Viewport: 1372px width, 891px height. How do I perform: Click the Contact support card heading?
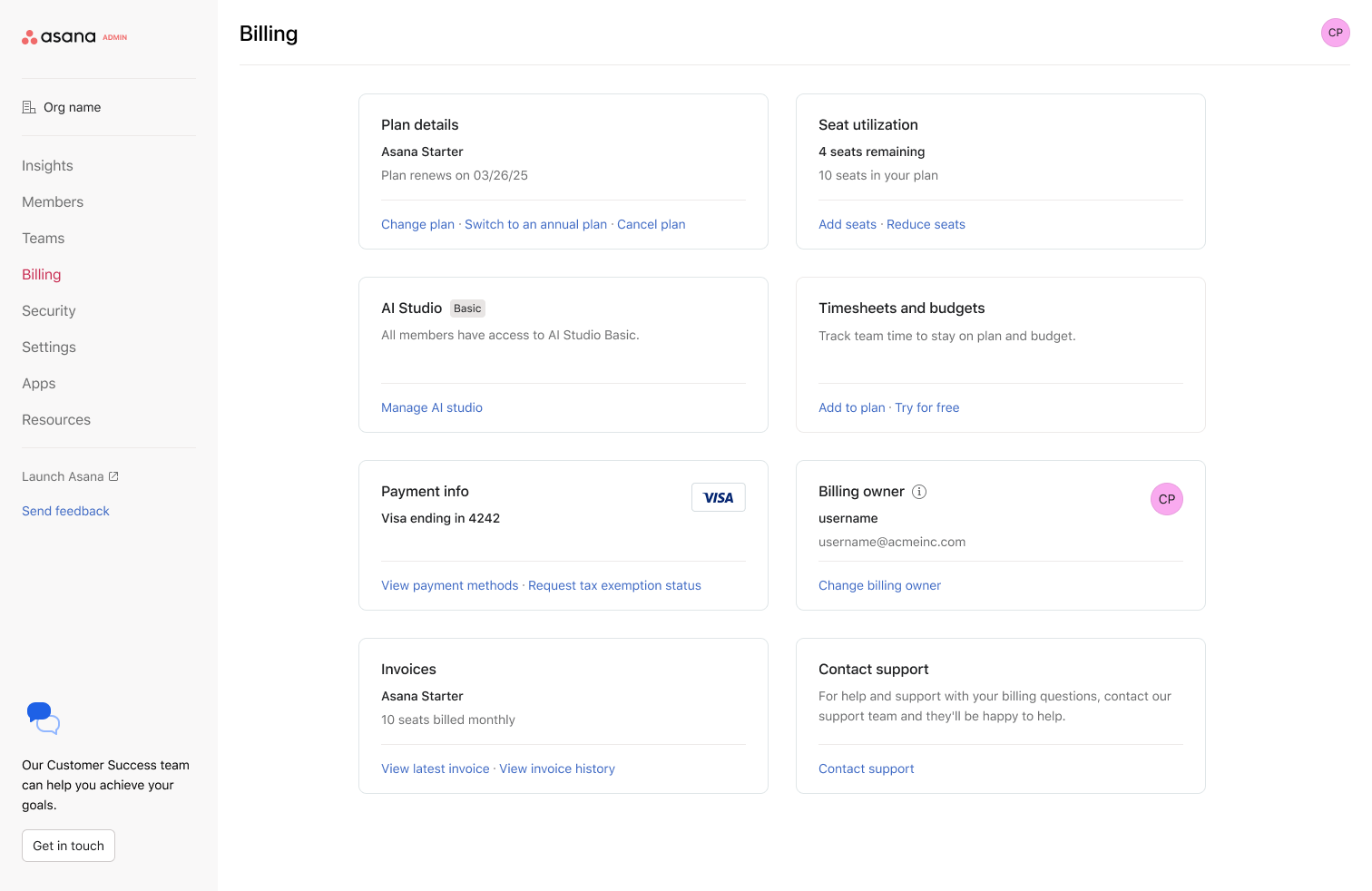(874, 670)
